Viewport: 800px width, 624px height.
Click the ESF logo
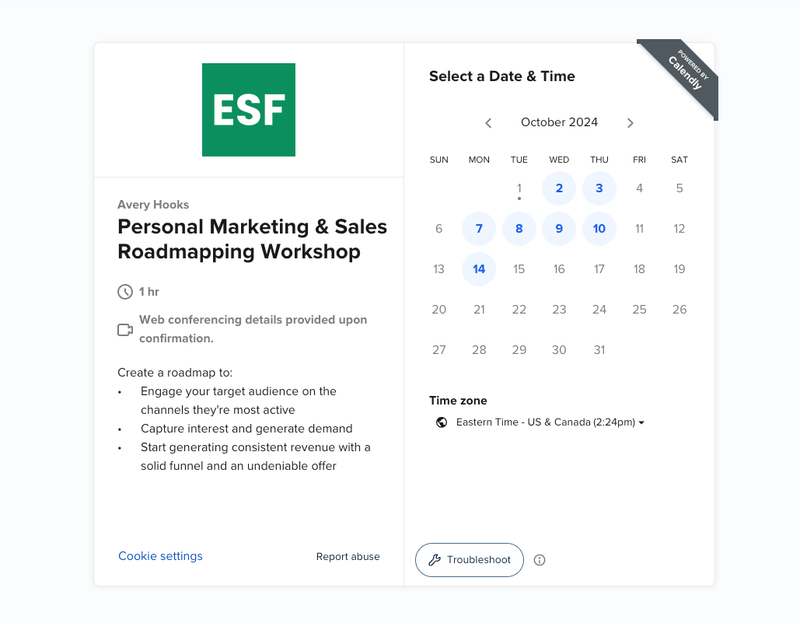(x=249, y=110)
